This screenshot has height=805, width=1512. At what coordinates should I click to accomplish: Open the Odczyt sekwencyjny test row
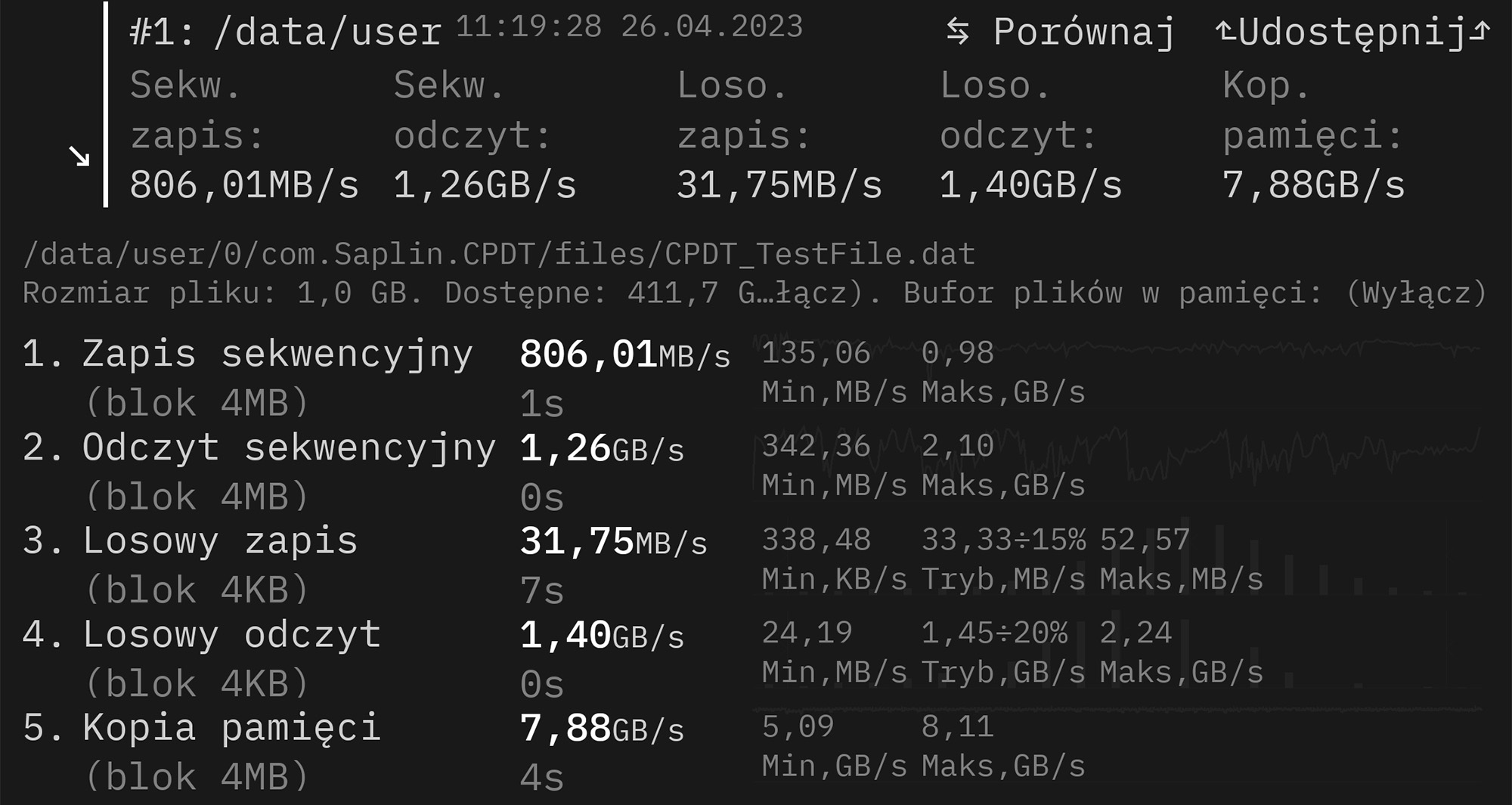[x=288, y=447]
